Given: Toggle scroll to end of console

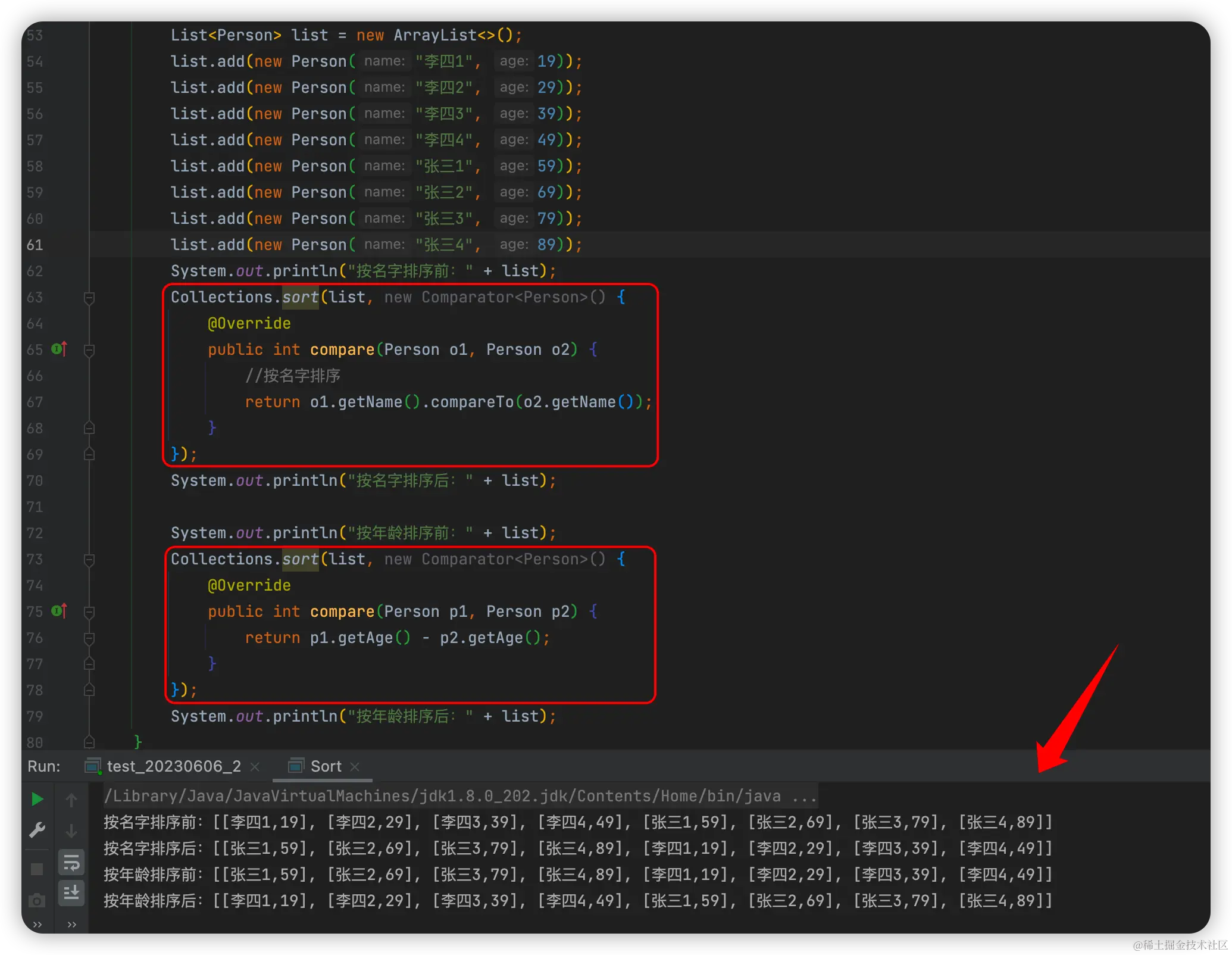Looking at the screenshot, I should 71,893.
